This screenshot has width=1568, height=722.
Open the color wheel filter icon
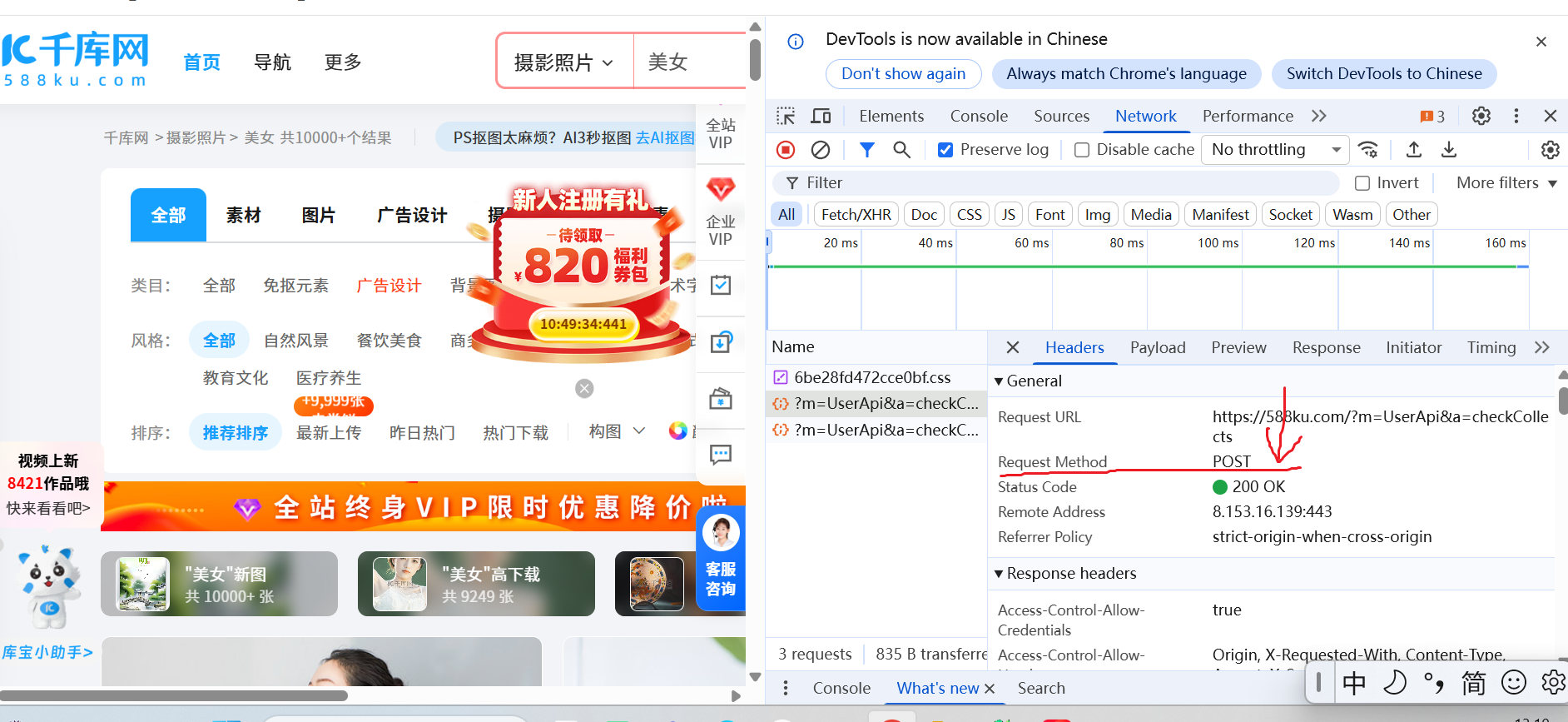point(678,431)
